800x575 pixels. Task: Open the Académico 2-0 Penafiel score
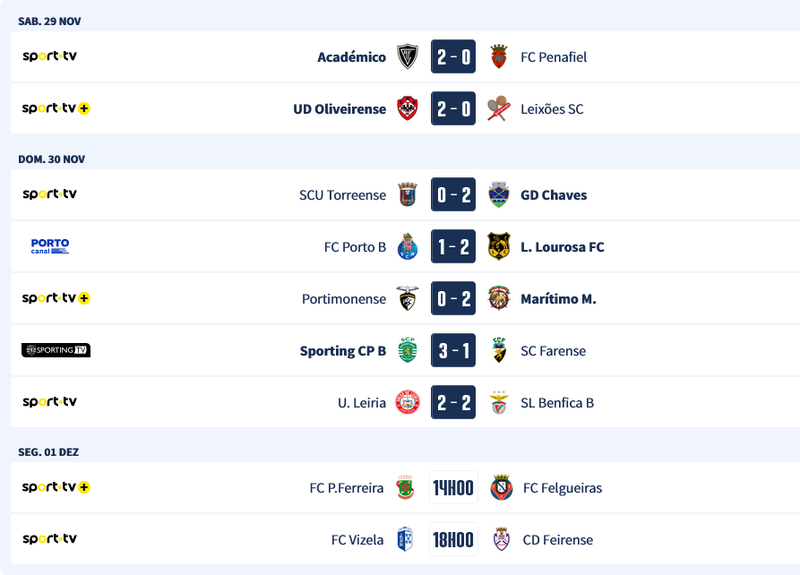pos(453,57)
